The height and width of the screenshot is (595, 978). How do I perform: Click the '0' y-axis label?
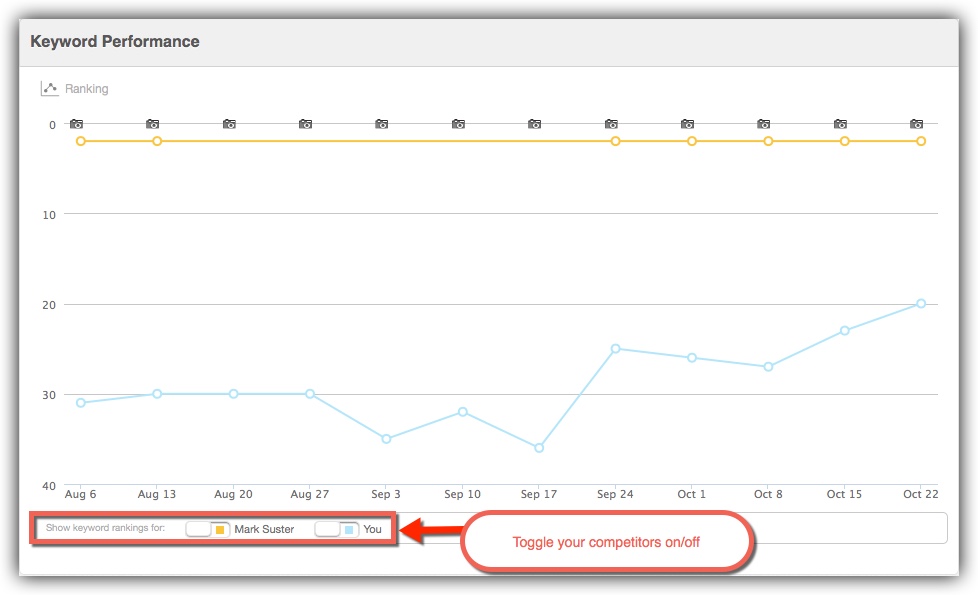(x=52, y=125)
